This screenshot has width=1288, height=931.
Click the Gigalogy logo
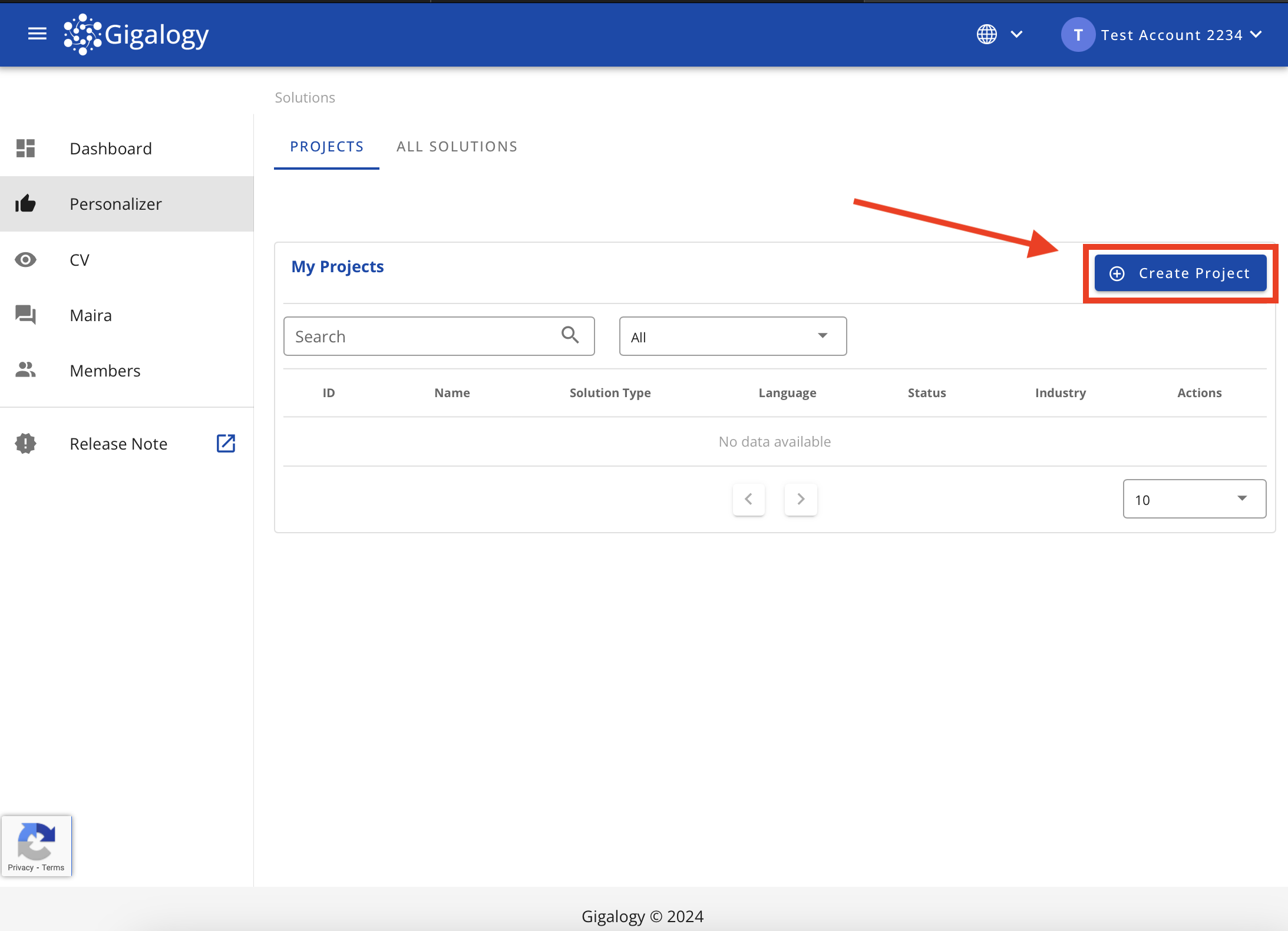[x=137, y=34]
